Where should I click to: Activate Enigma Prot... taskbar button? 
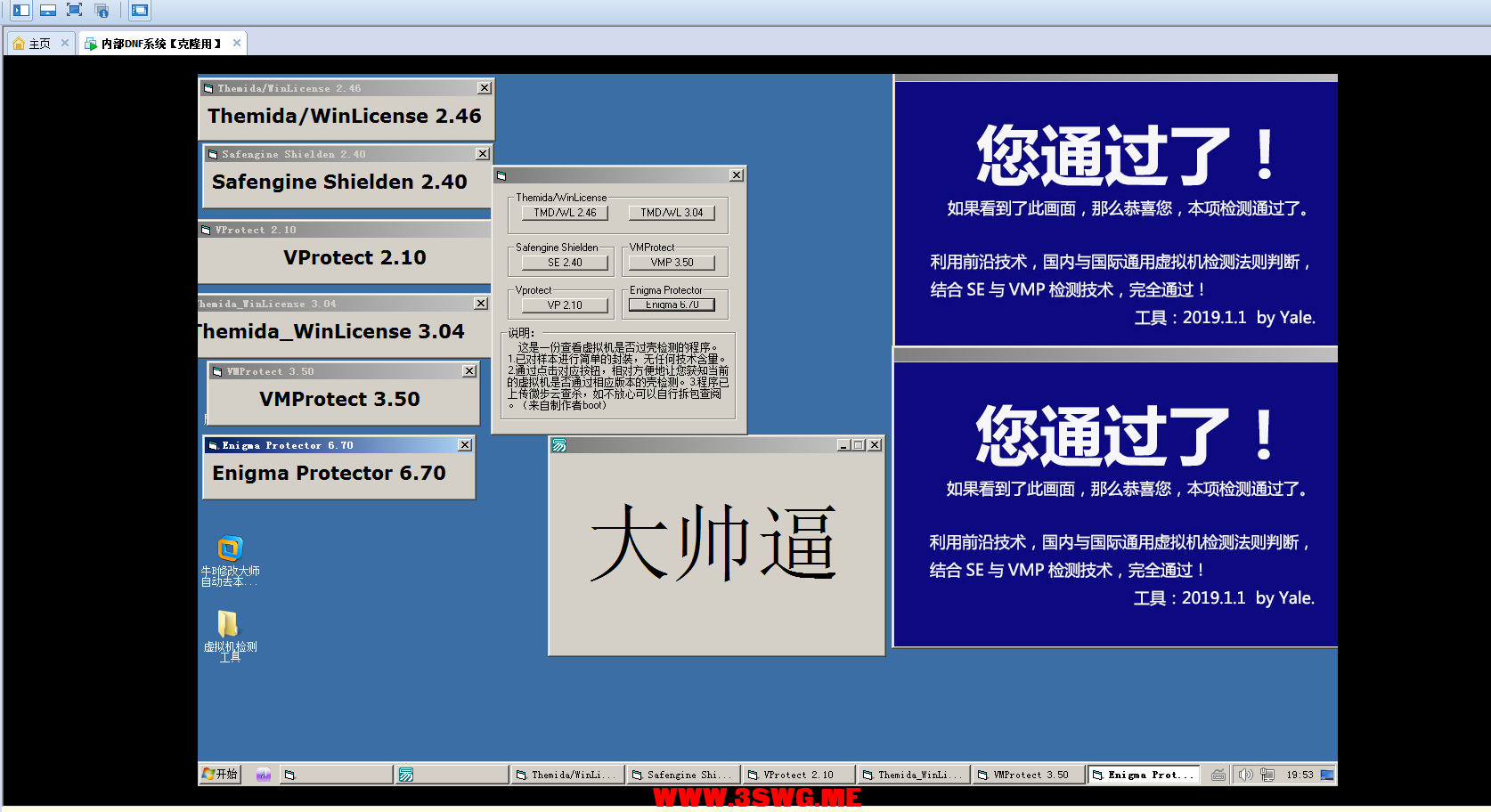pos(1144,775)
